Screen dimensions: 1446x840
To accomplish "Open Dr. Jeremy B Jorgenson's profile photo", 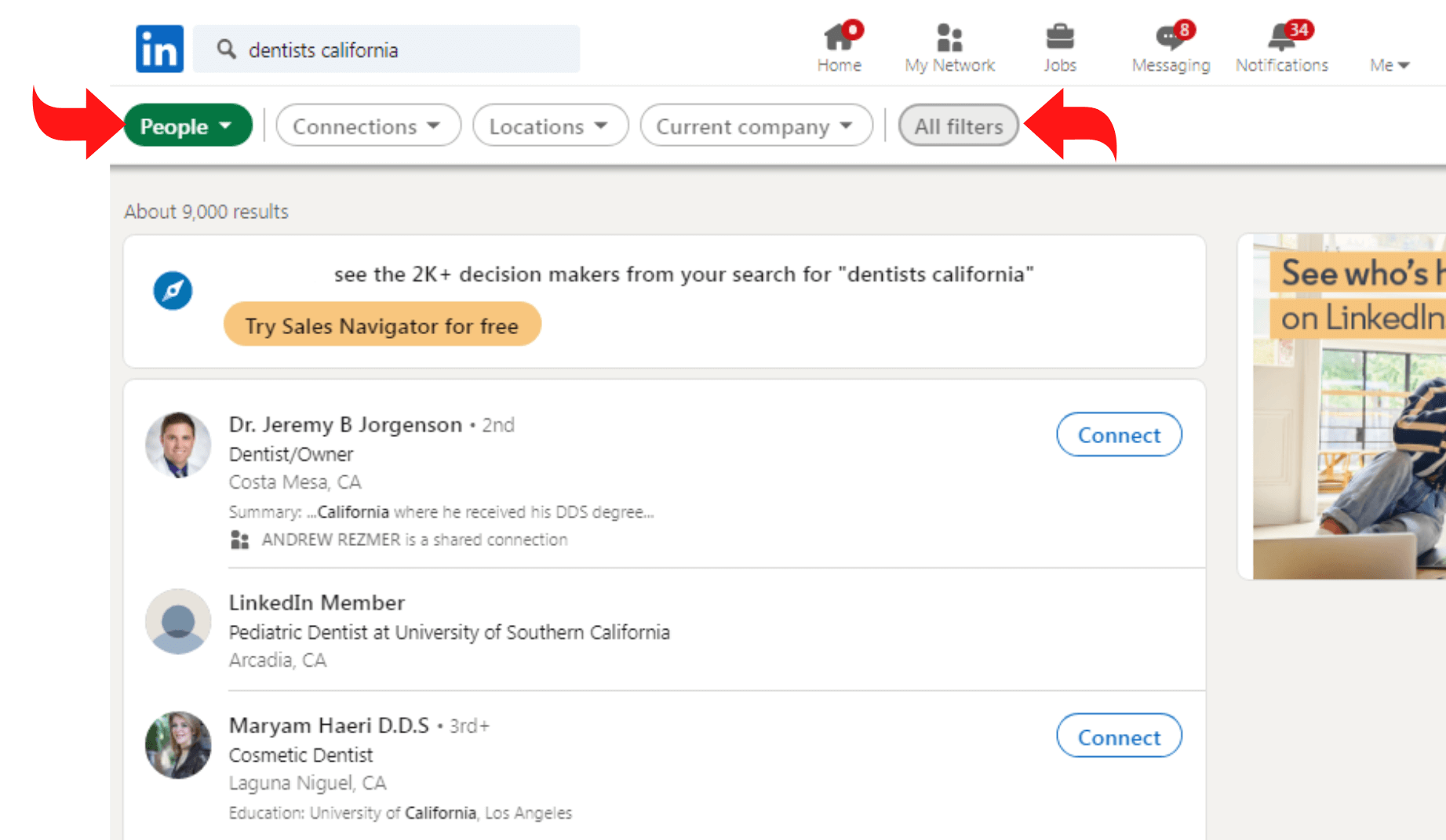I will tap(178, 445).
